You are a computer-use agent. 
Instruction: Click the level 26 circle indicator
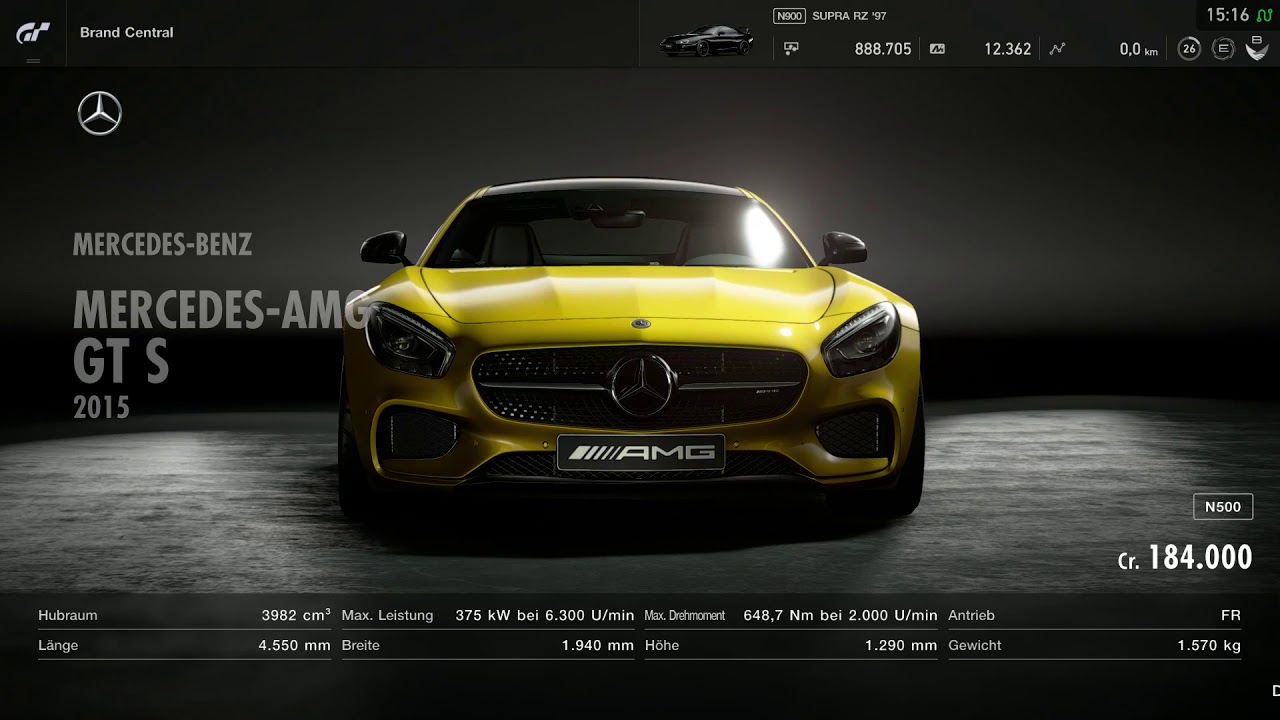(1189, 48)
